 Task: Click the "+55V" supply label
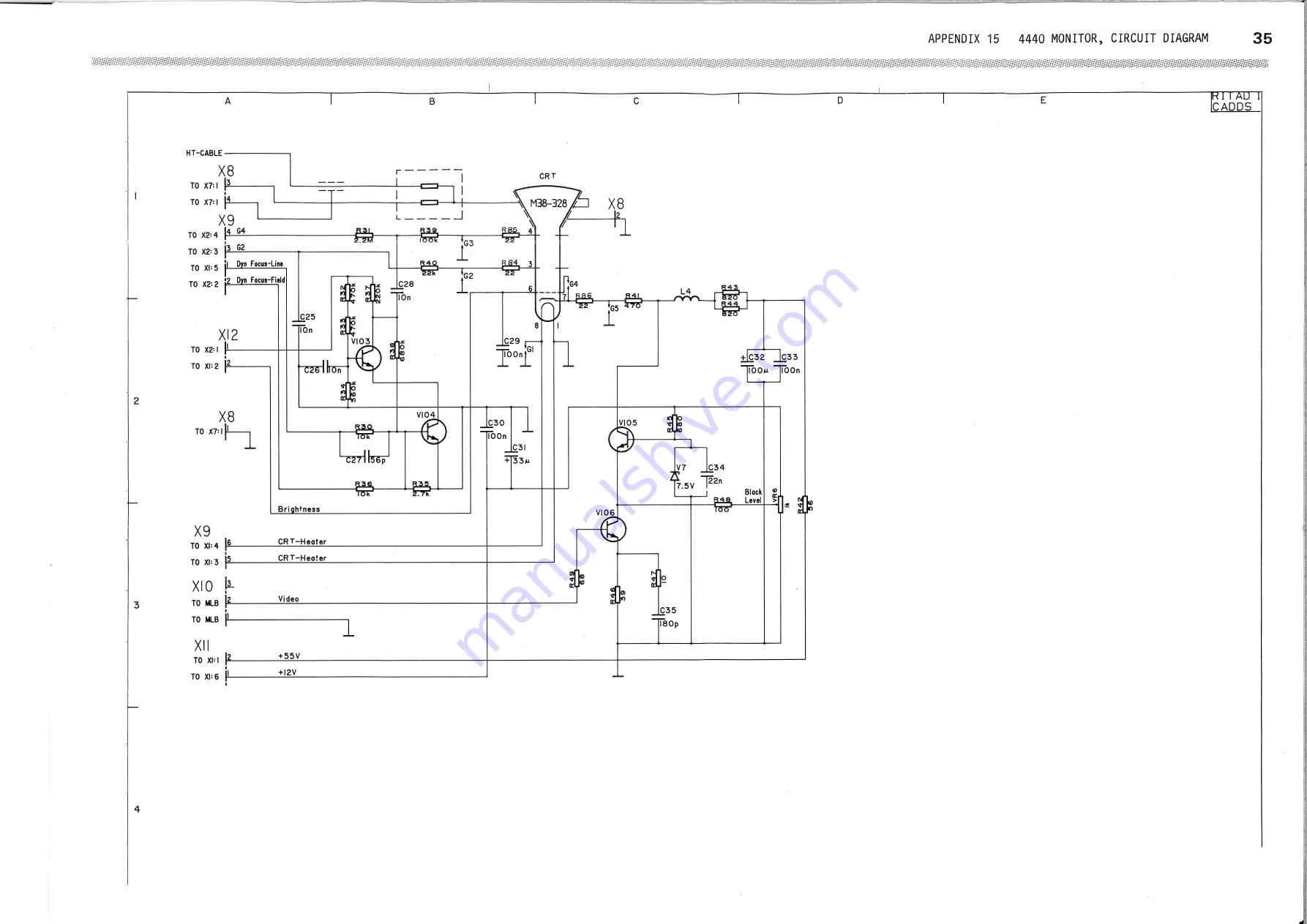tap(289, 656)
